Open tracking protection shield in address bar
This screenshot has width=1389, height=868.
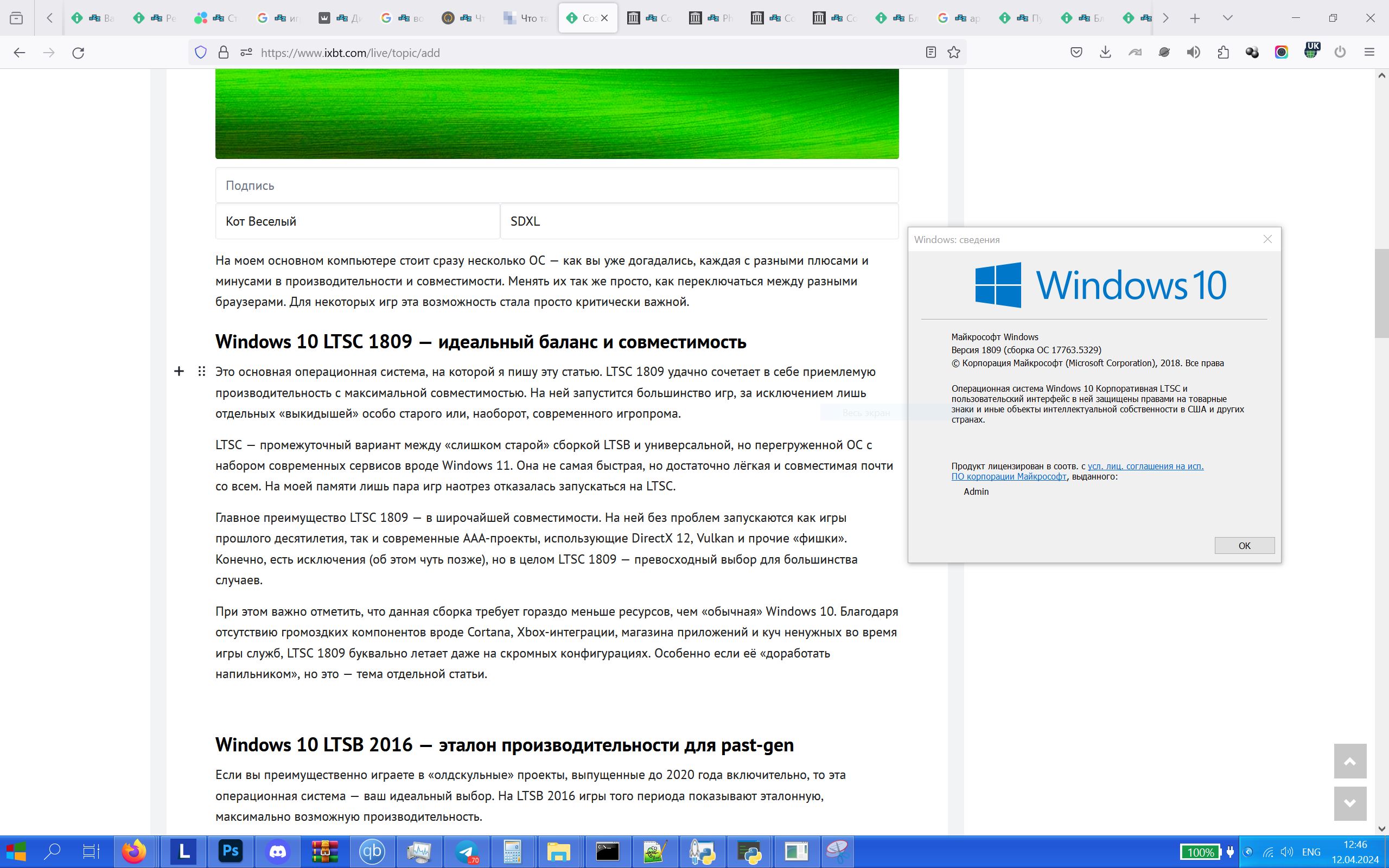(200, 52)
